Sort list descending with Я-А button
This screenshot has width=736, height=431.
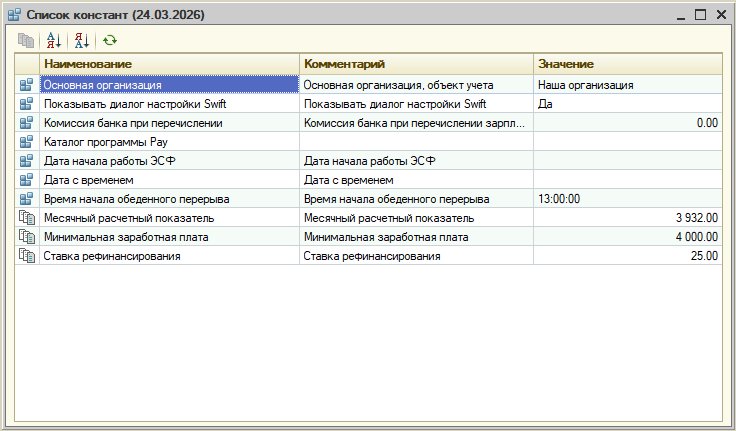pyautogui.click(x=82, y=40)
